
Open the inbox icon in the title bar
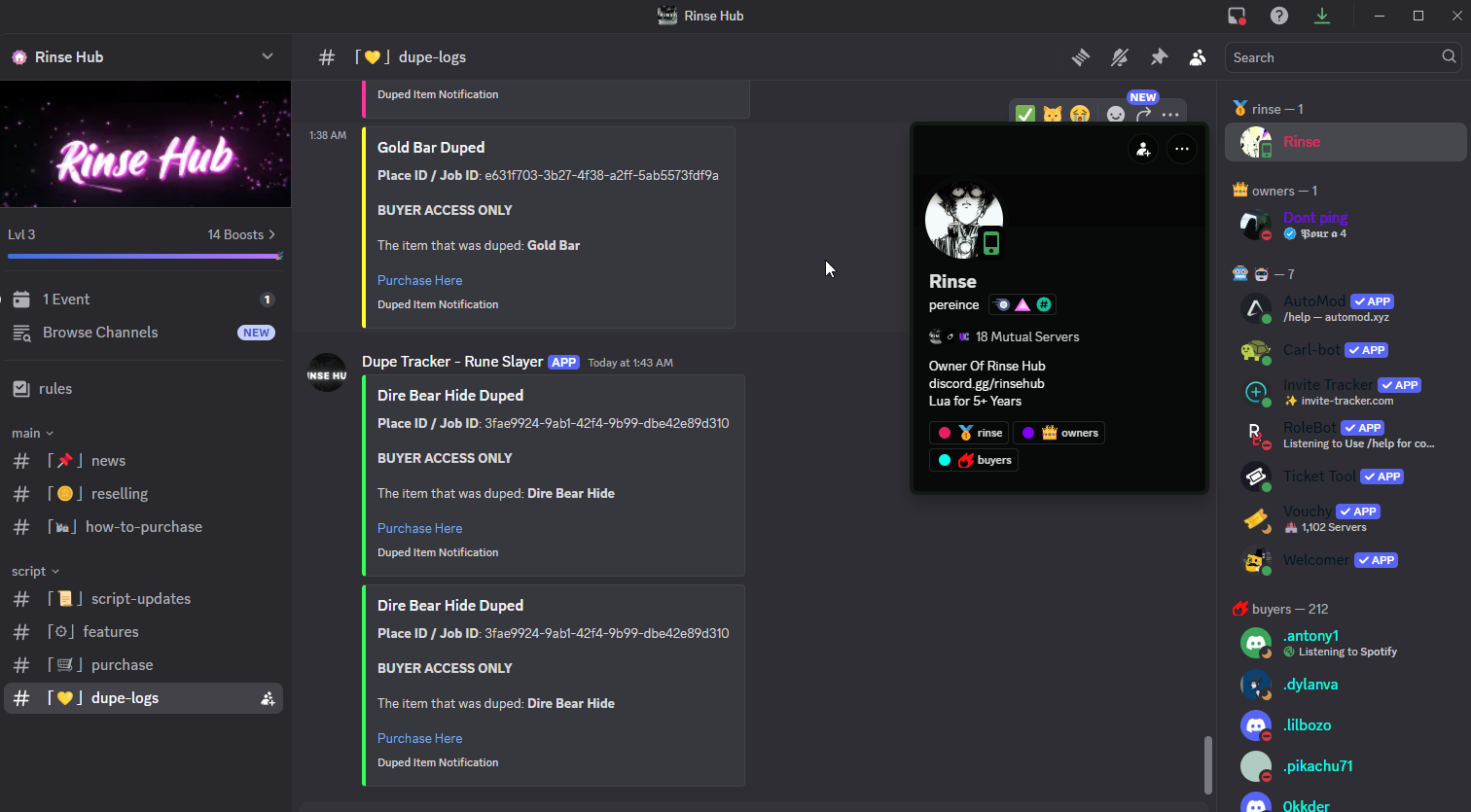pyautogui.click(x=1237, y=16)
